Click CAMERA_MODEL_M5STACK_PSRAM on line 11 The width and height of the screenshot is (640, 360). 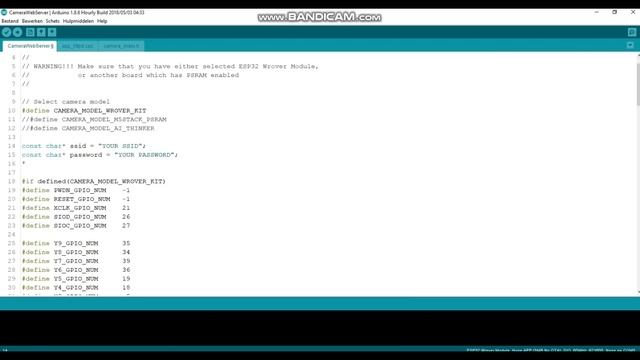tap(114, 120)
